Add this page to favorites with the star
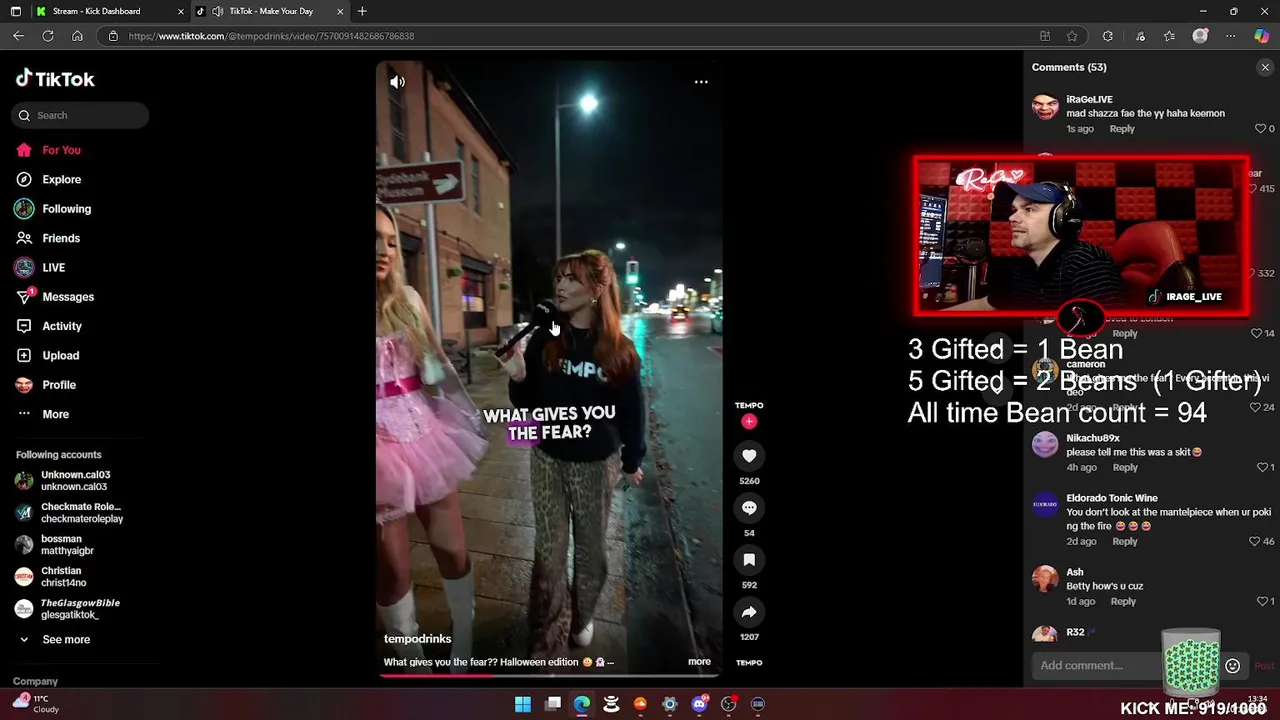 [1072, 36]
